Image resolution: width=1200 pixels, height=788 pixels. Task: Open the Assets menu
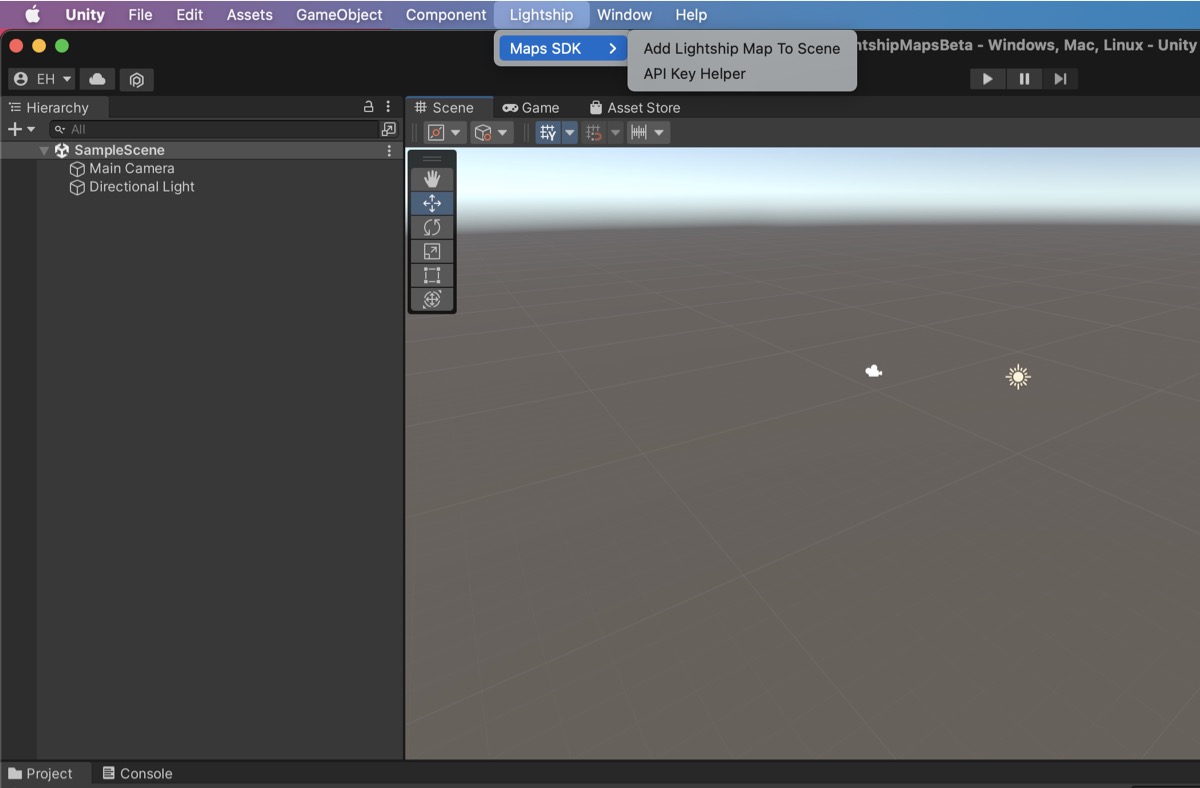click(250, 15)
